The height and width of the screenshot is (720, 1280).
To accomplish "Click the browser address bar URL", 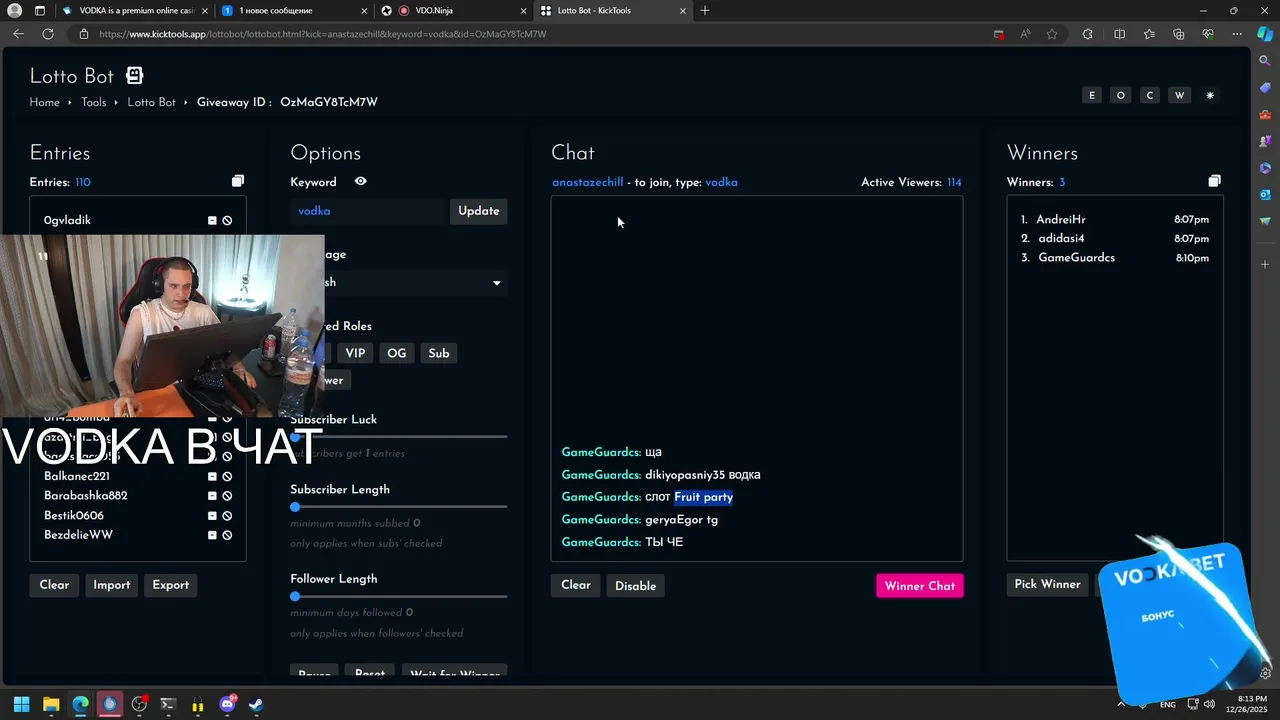I will (322, 34).
